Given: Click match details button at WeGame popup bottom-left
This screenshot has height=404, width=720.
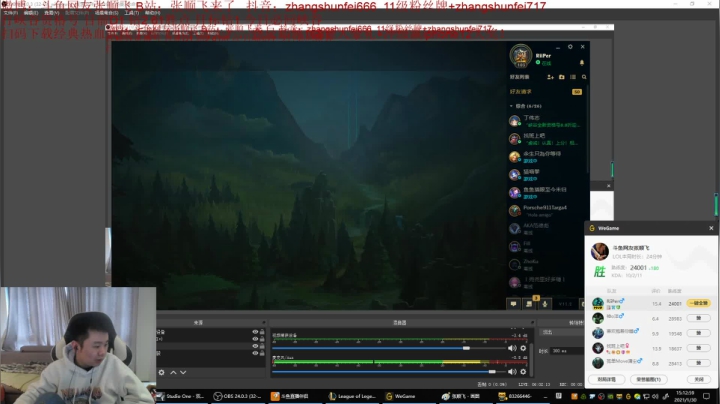Looking at the screenshot, I should (607, 379).
